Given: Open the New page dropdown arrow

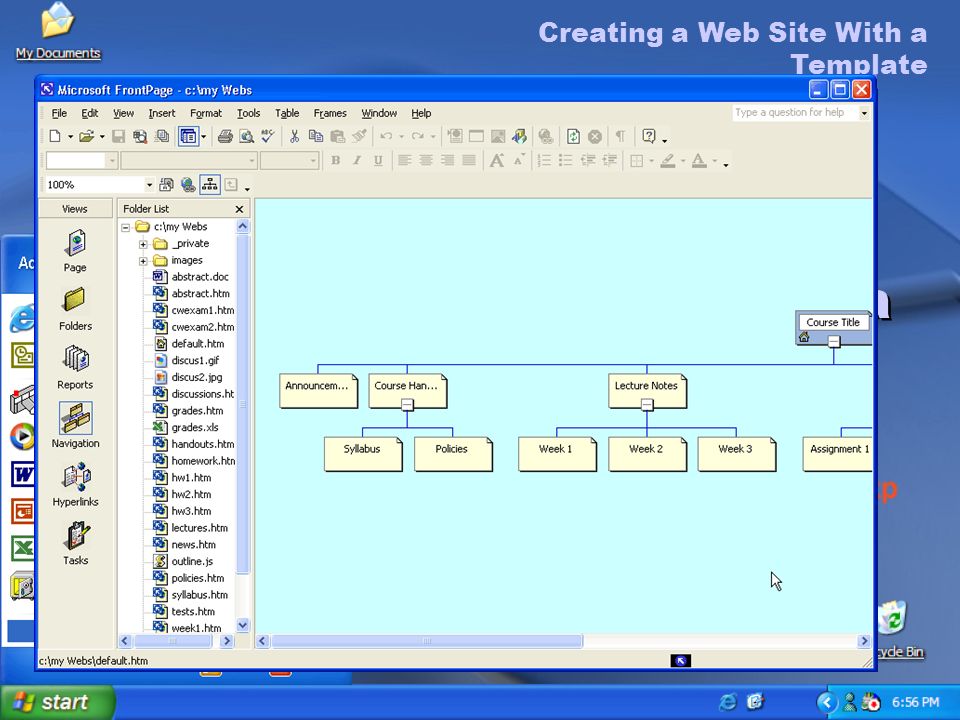Looking at the screenshot, I should tap(70, 137).
